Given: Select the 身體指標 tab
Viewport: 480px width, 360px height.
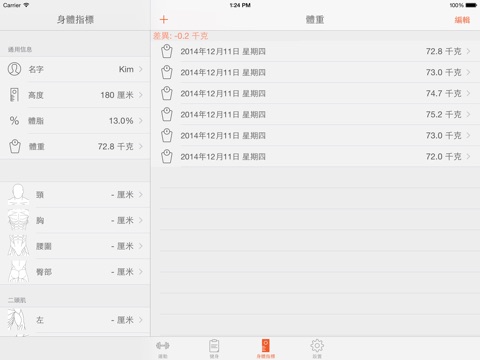Looking at the screenshot, I should [266, 349].
